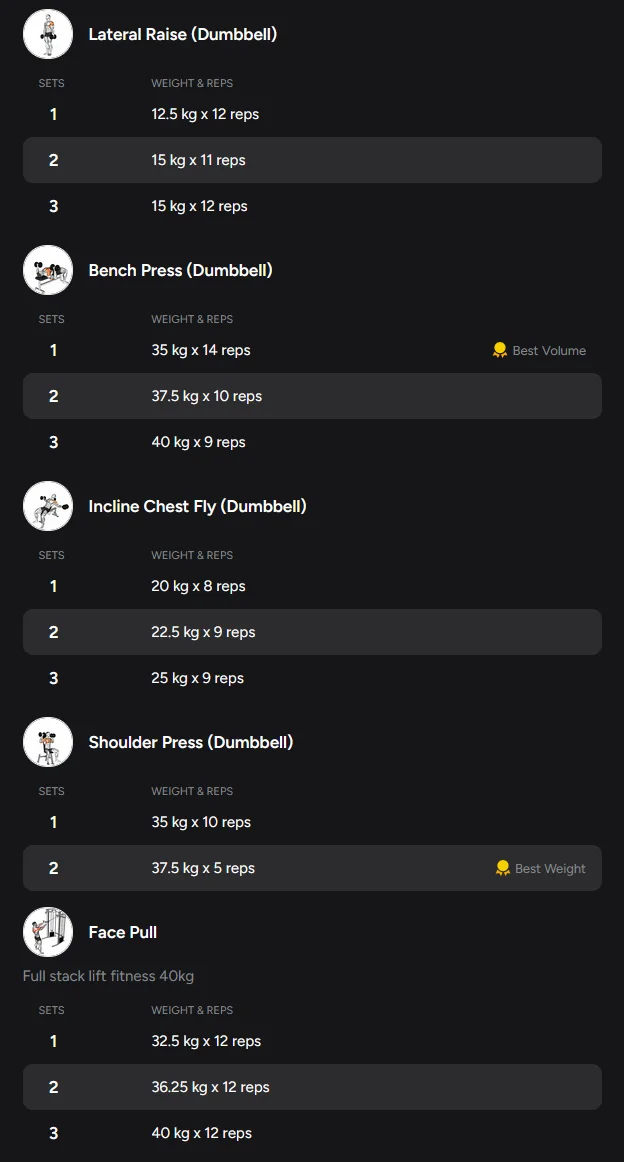This screenshot has width=624, height=1162.
Task: Select the 37.5 kg x 5 reps row
Action: 312,868
